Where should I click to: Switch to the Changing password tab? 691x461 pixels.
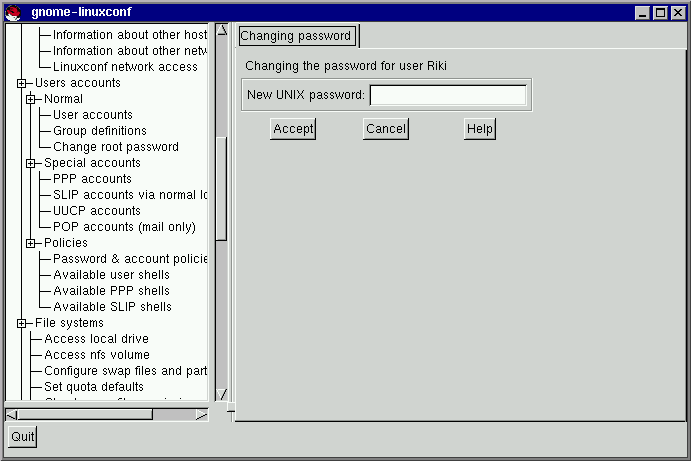(x=296, y=36)
